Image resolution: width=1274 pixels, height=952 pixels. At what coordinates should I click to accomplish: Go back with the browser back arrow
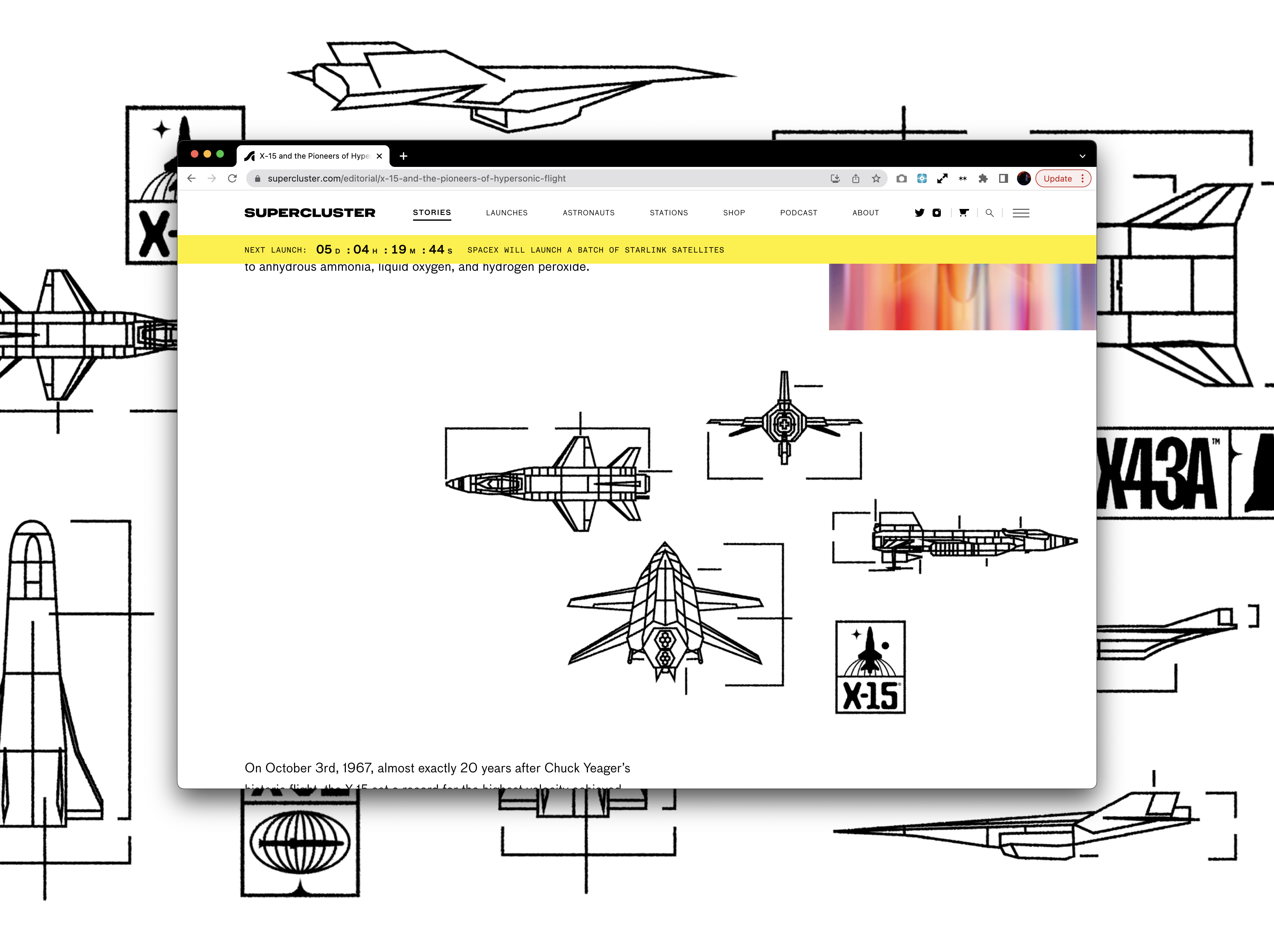coord(191,179)
